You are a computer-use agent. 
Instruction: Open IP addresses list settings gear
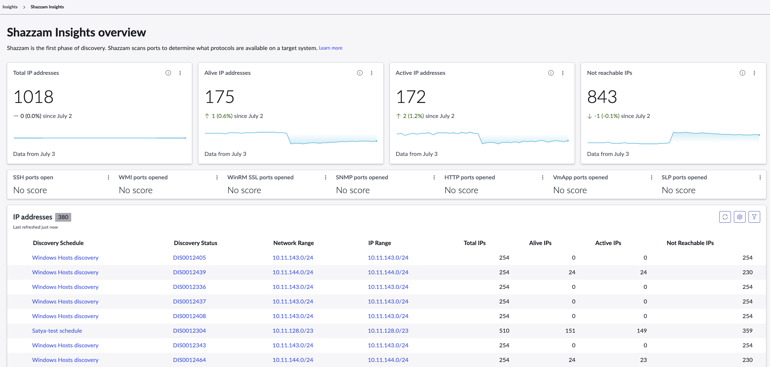(x=740, y=217)
